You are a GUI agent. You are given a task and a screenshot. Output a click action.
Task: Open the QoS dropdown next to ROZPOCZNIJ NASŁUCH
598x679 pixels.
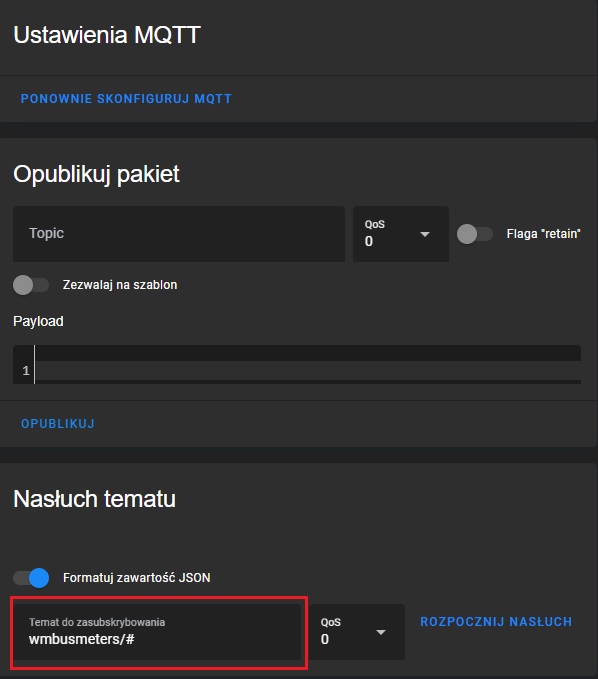(x=357, y=632)
